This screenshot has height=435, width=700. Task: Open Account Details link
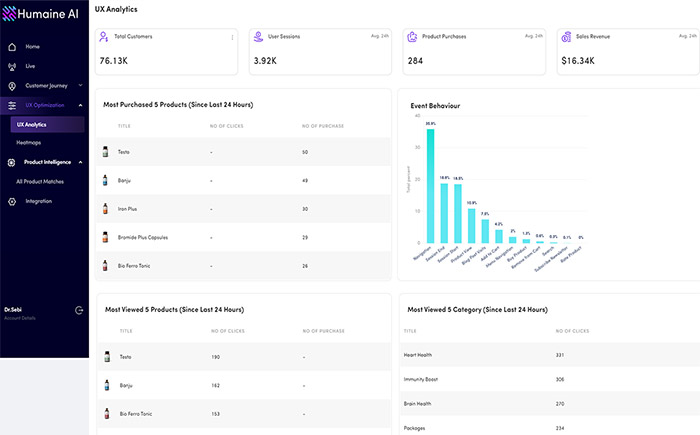point(19,318)
